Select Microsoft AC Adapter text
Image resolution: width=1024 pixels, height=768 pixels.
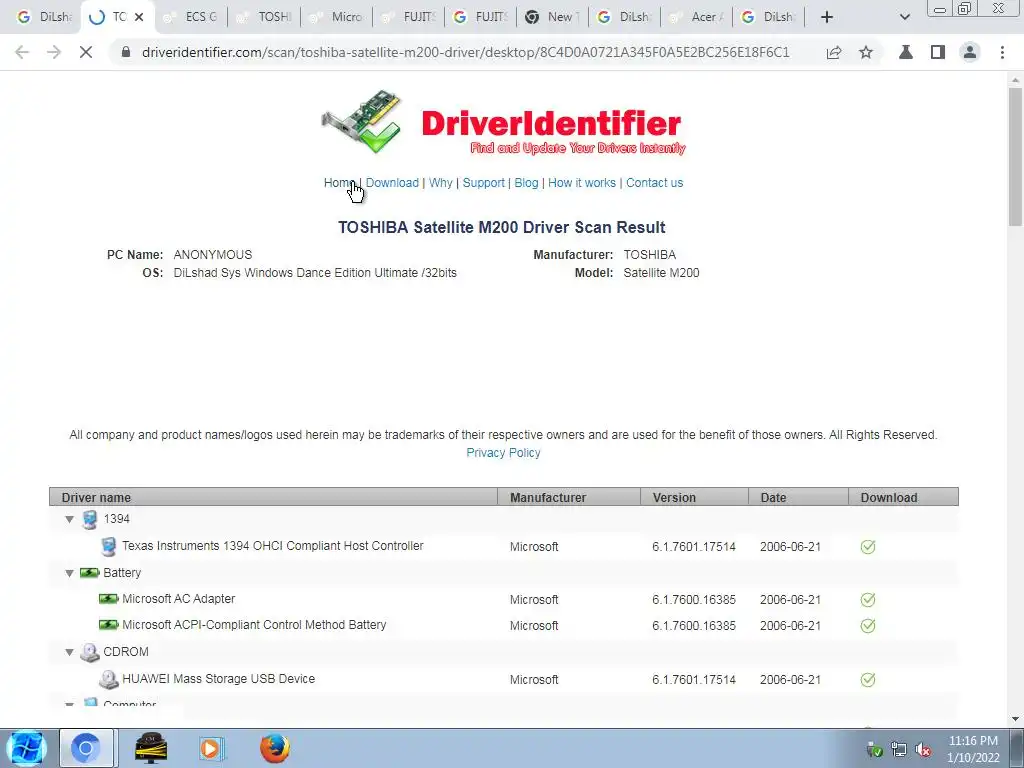pos(178,599)
